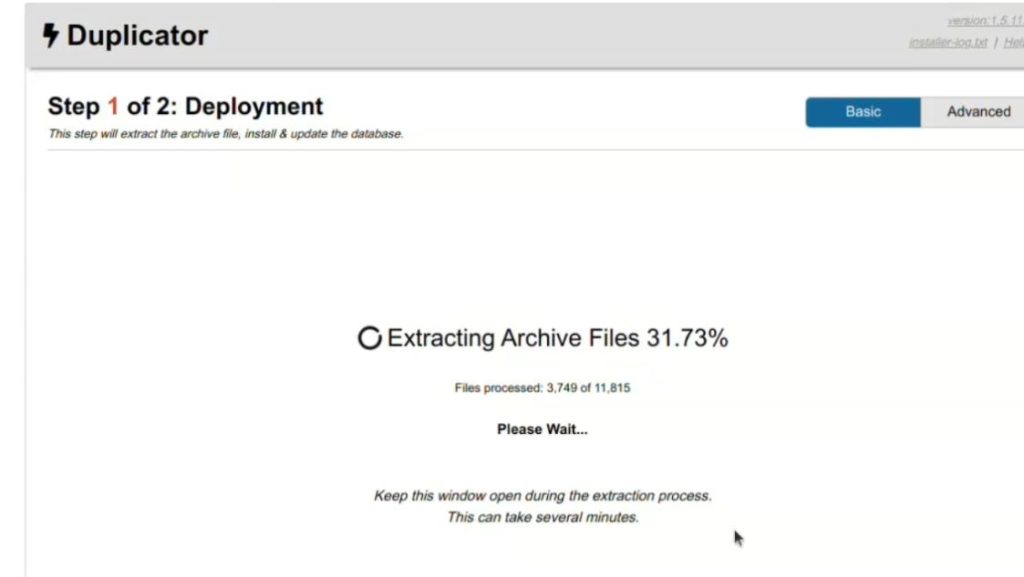Viewport: 1024px width, 577px height.
Task: Click the 11,815 total files number
Action: click(x=612, y=388)
